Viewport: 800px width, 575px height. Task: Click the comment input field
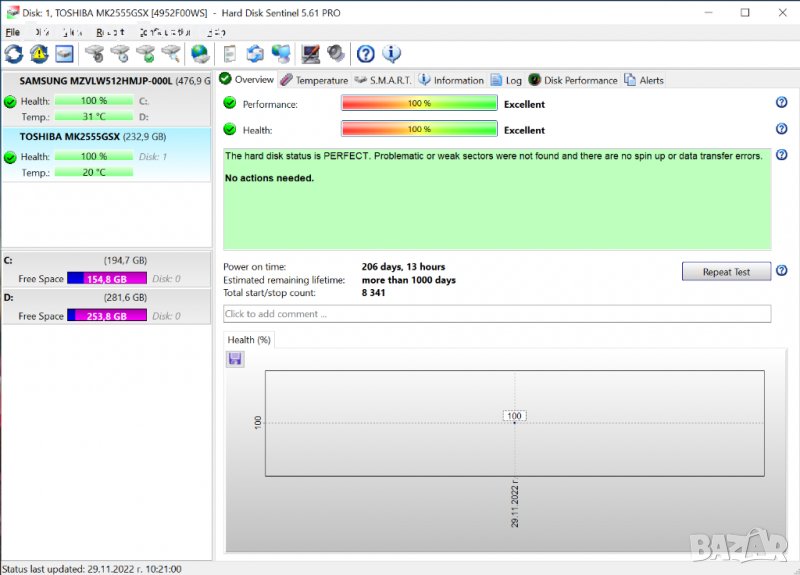point(497,314)
